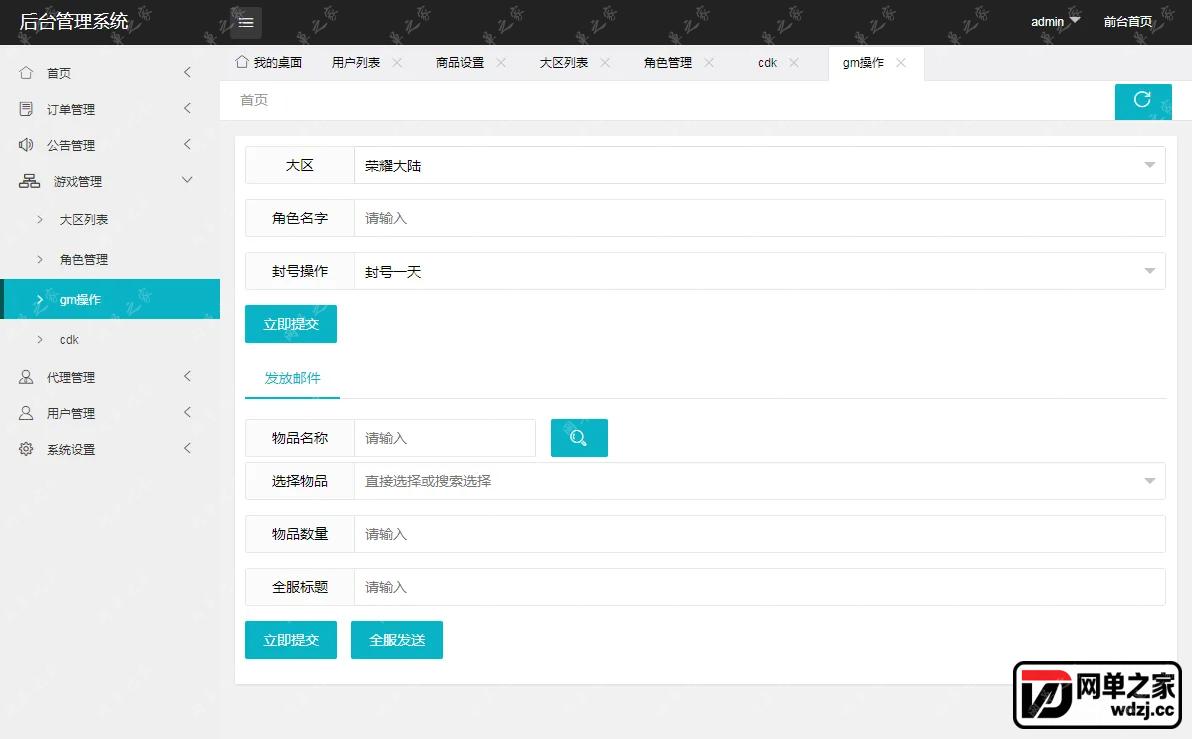
Task: Click the 订单管理 document icon
Action: [x=26, y=109]
